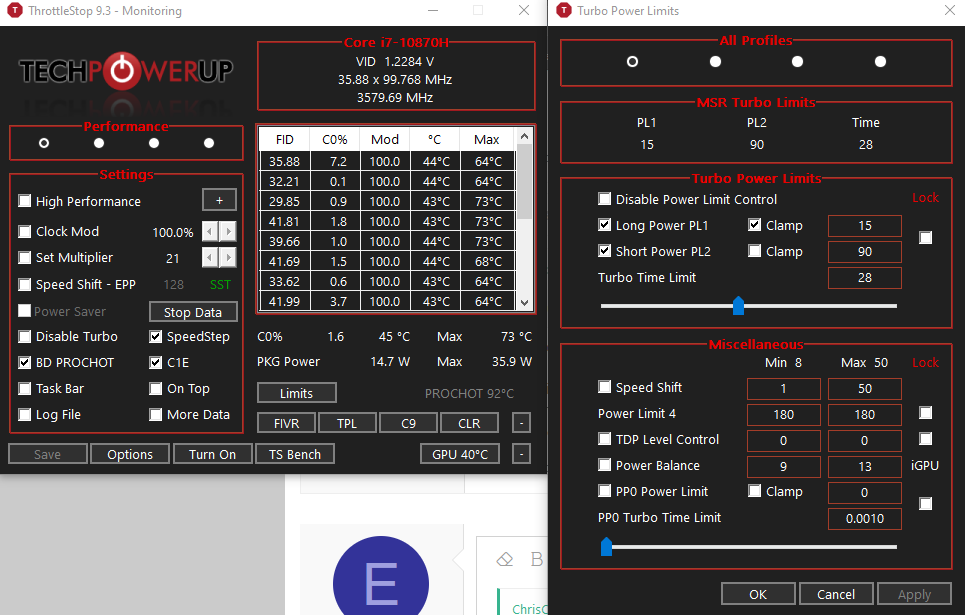This screenshot has width=965, height=615.
Task: Enable the Power Balance checkbox
Action: coord(604,465)
